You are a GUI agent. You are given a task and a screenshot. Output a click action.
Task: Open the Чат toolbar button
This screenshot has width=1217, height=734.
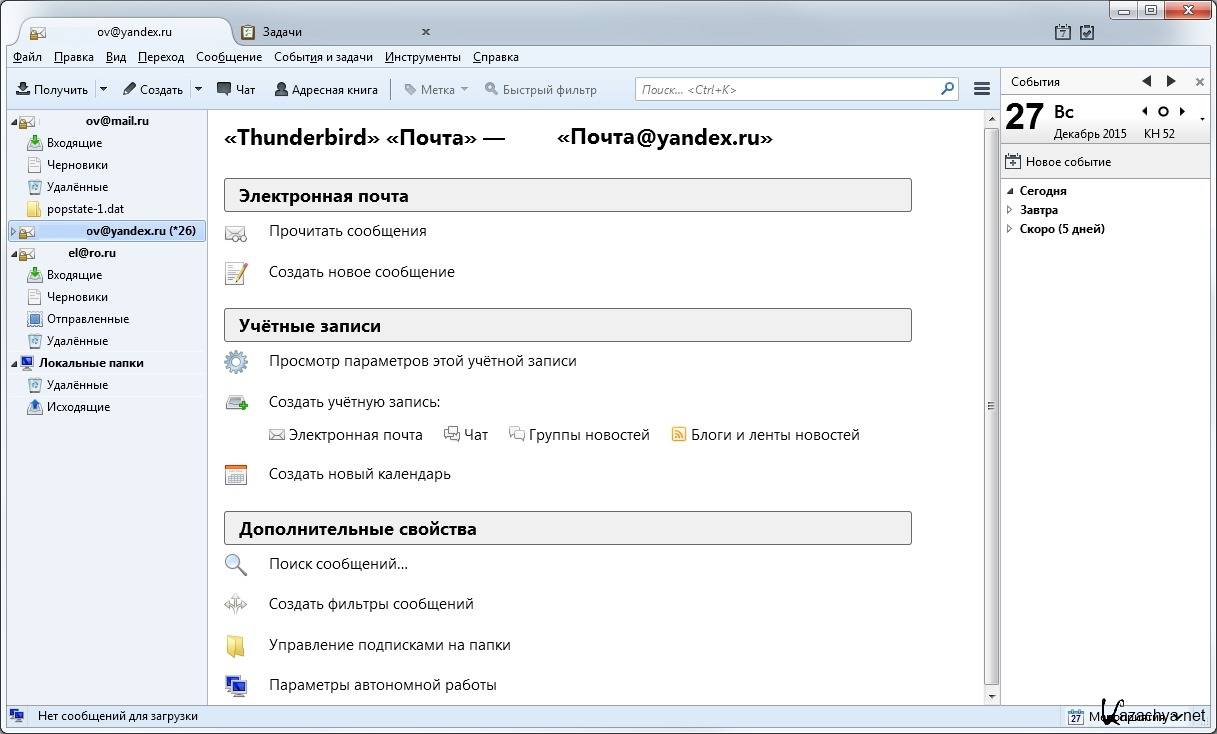click(236, 89)
